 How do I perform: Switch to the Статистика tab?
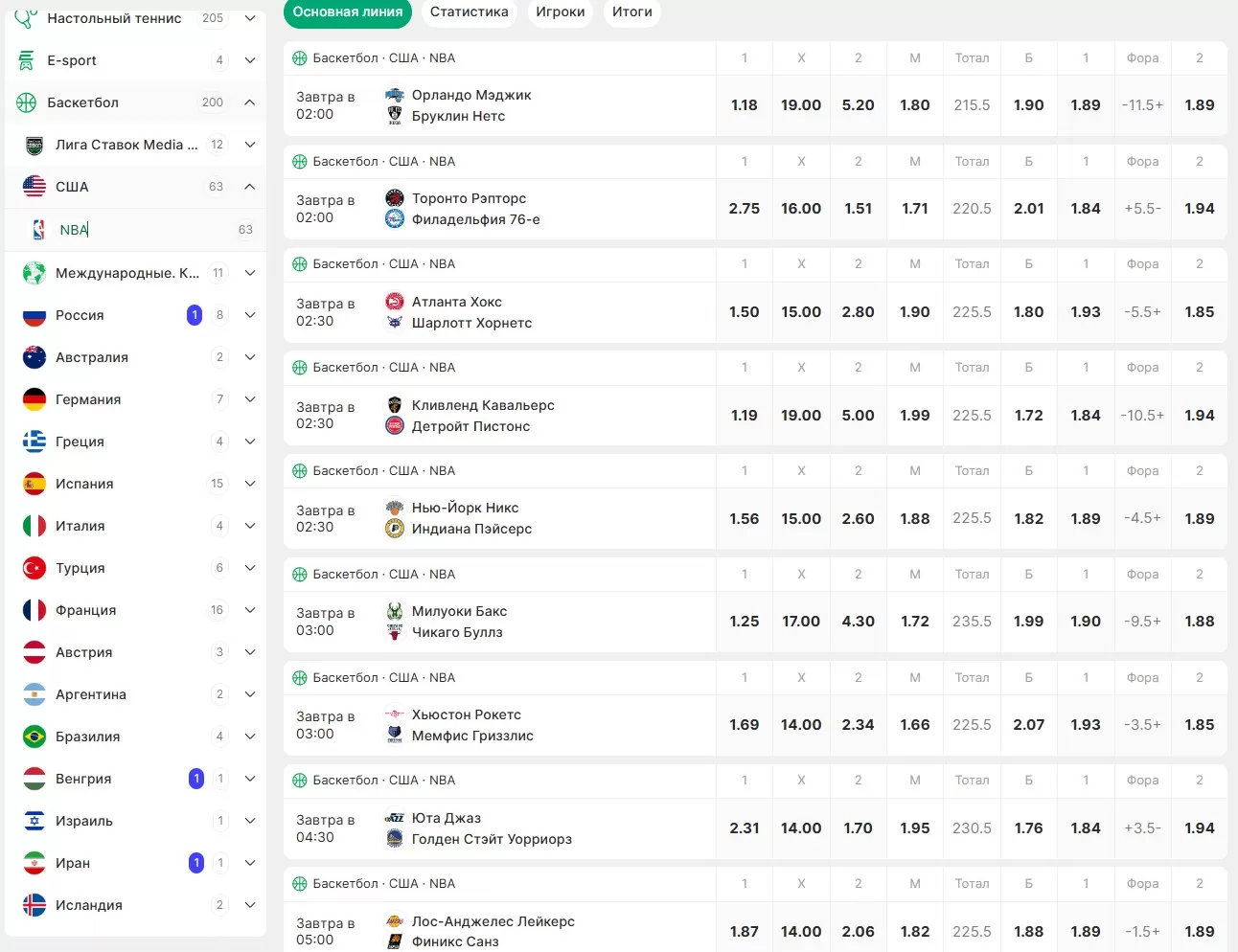[x=469, y=12]
